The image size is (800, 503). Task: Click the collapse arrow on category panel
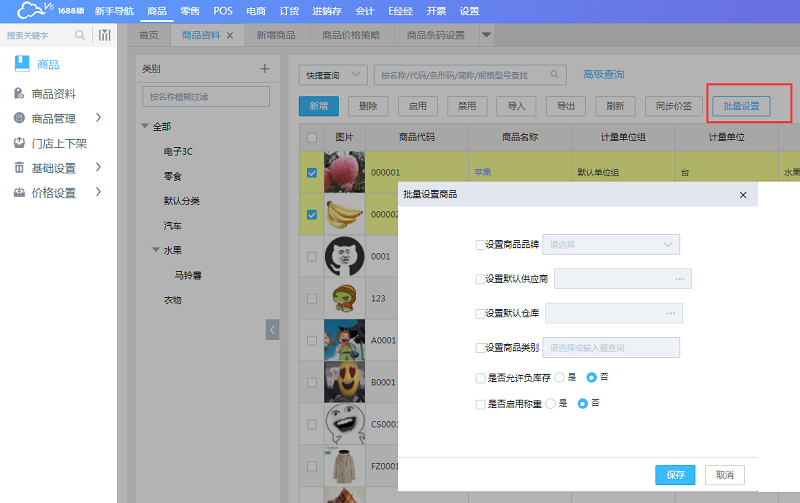[272, 329]
